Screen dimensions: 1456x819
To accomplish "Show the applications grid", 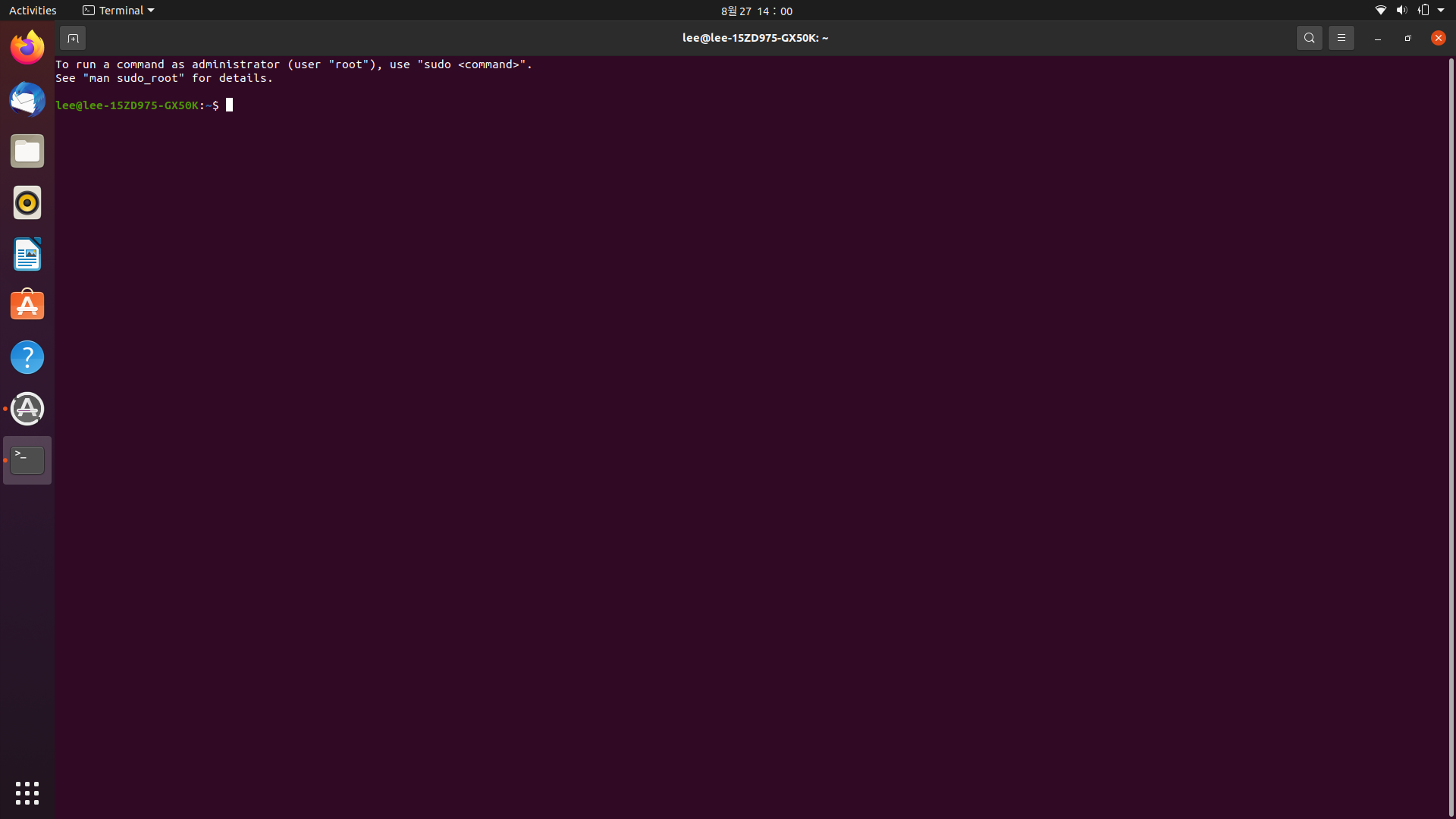I will (x=27, y=792).
